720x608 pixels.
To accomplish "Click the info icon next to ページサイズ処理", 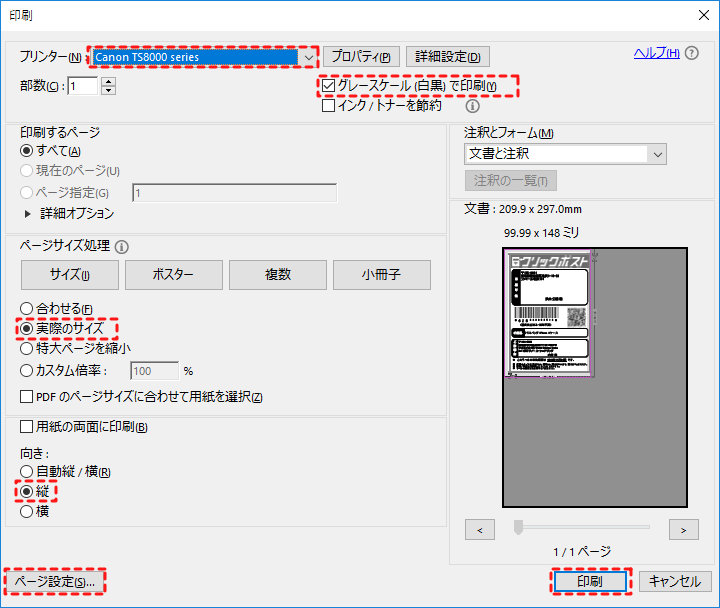I will coord(122,246).
